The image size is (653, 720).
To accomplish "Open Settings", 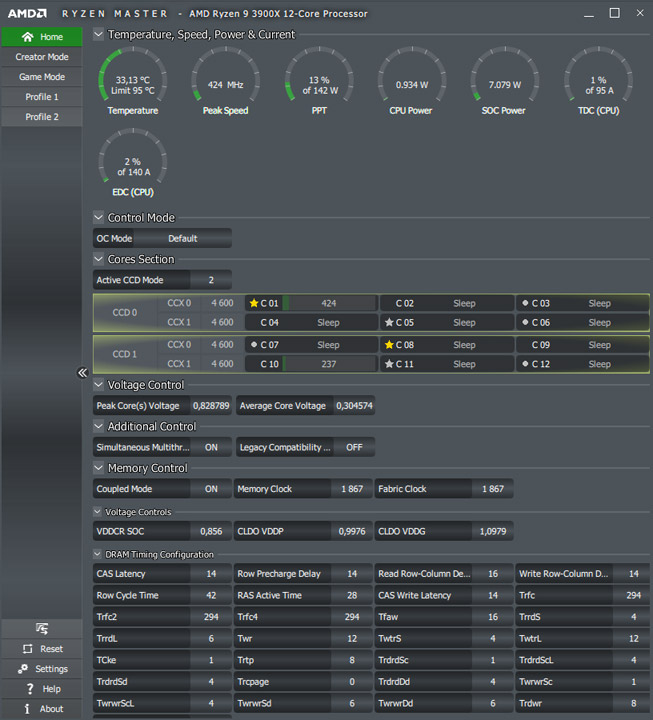I will pos(42,669).
